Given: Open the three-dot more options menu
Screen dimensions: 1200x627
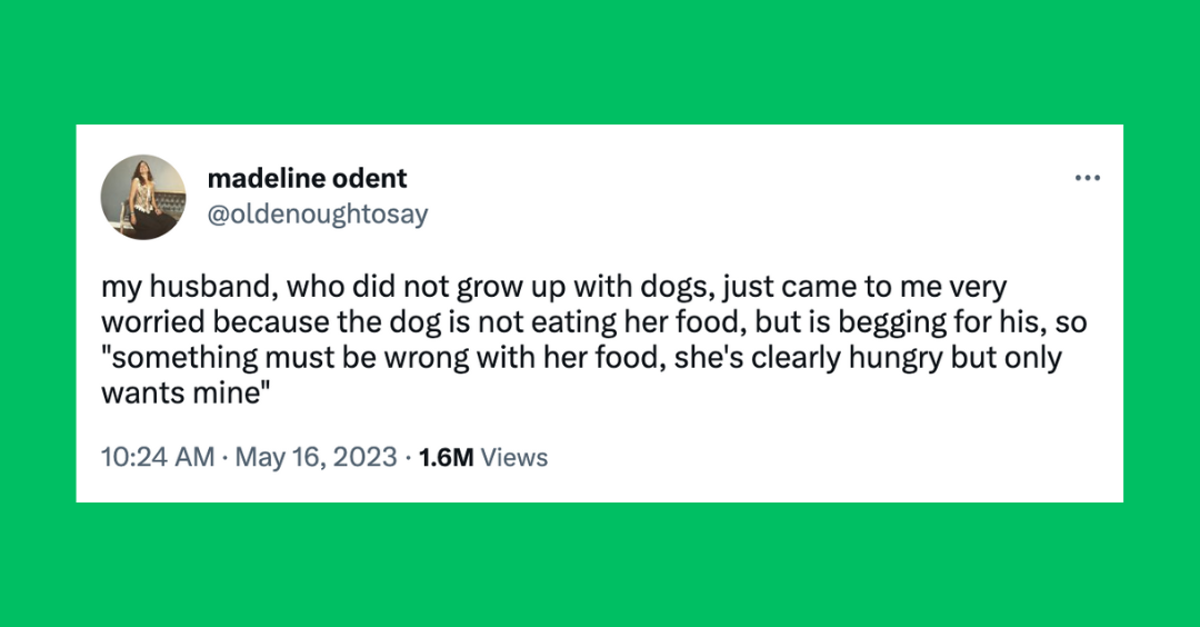Looking at the screenshot, I should coord(1087,179).
